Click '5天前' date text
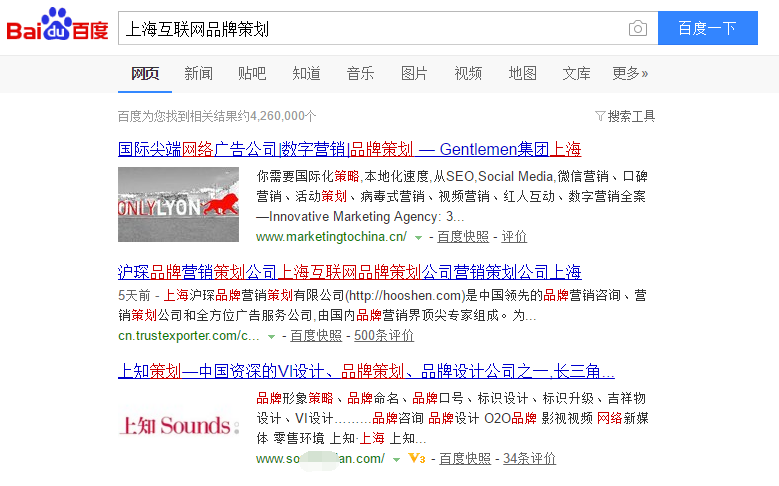 pos(134,296)
